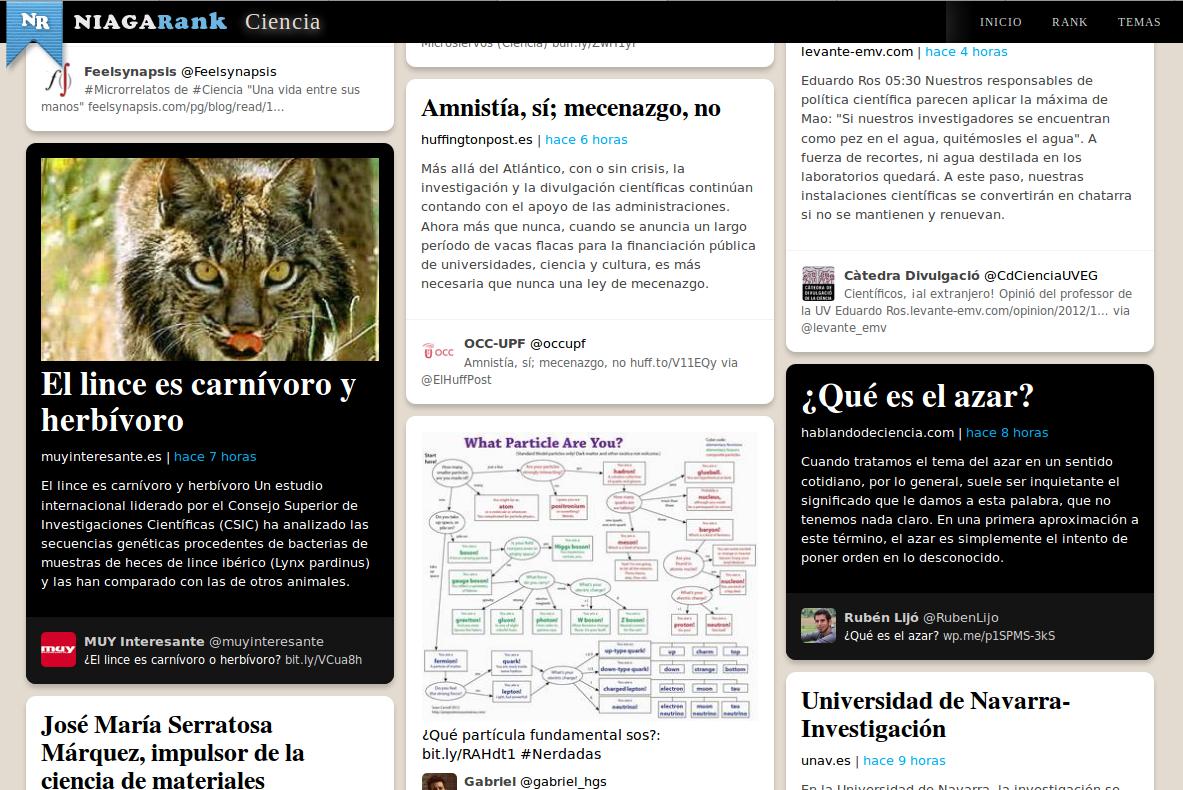1183x790 pixels.
Task: Open the '¿Qué es el azar?' headline
Action: click(x=917, y=397)
